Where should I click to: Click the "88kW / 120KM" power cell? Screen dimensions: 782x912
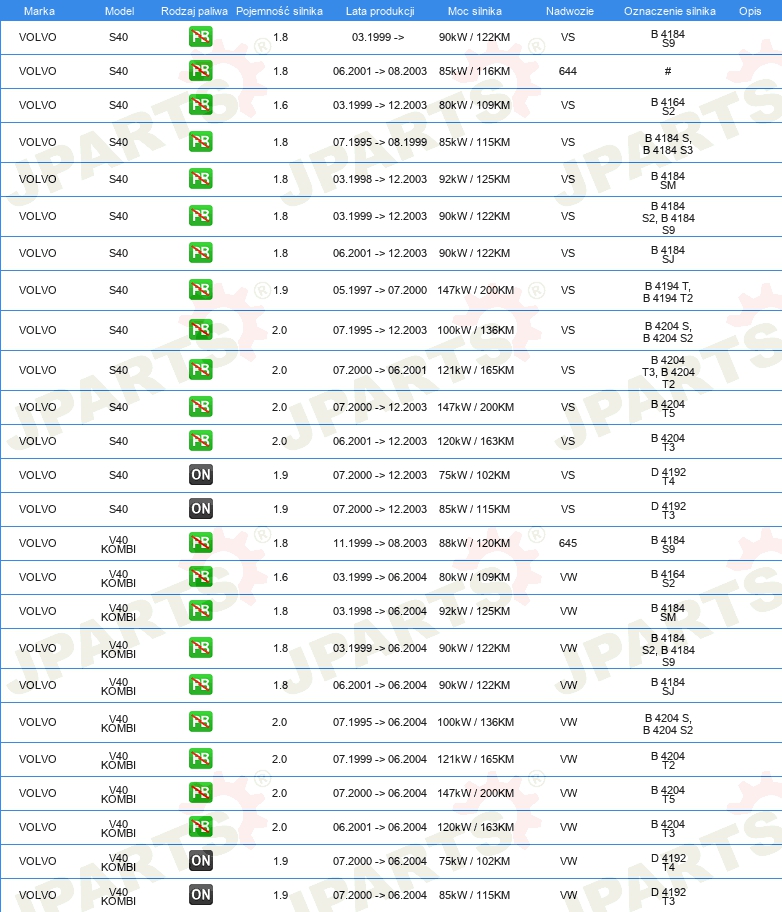475,543
